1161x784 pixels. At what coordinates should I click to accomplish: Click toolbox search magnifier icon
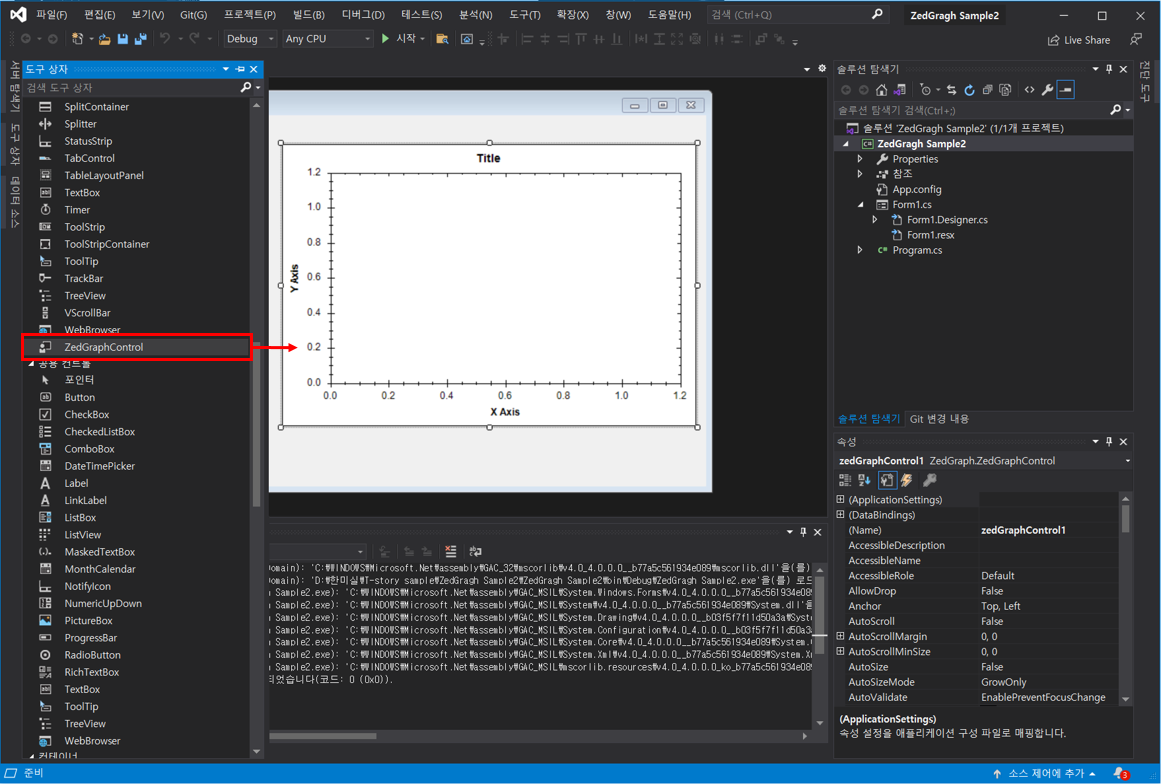click(246, 87)
